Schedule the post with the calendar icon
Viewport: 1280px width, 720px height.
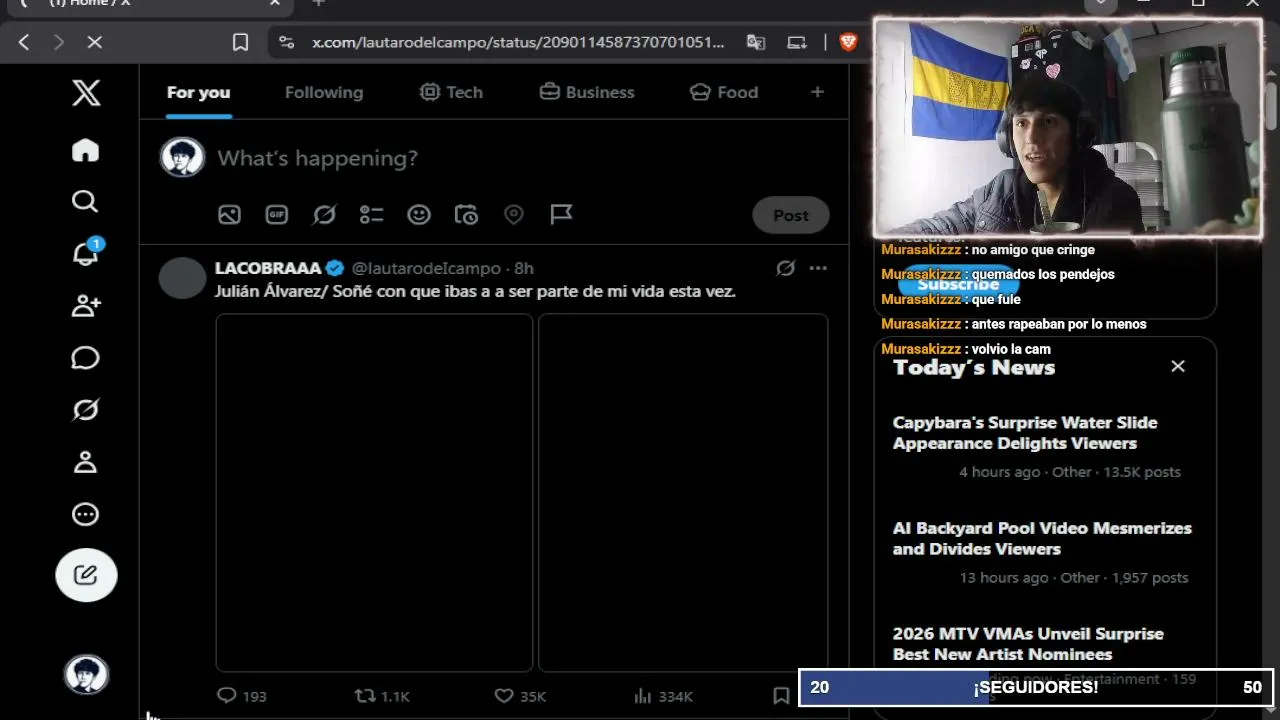tap(466, 214)
